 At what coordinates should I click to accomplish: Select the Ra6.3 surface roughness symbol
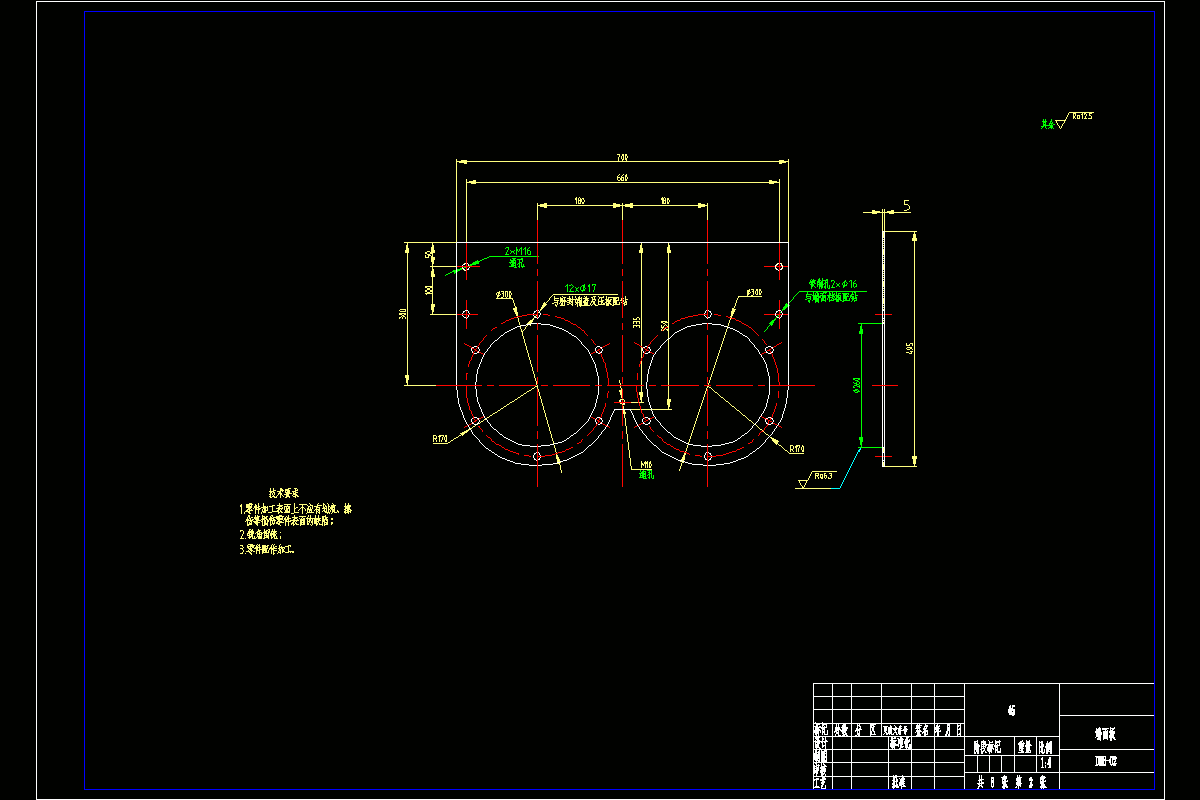(816, 480)
